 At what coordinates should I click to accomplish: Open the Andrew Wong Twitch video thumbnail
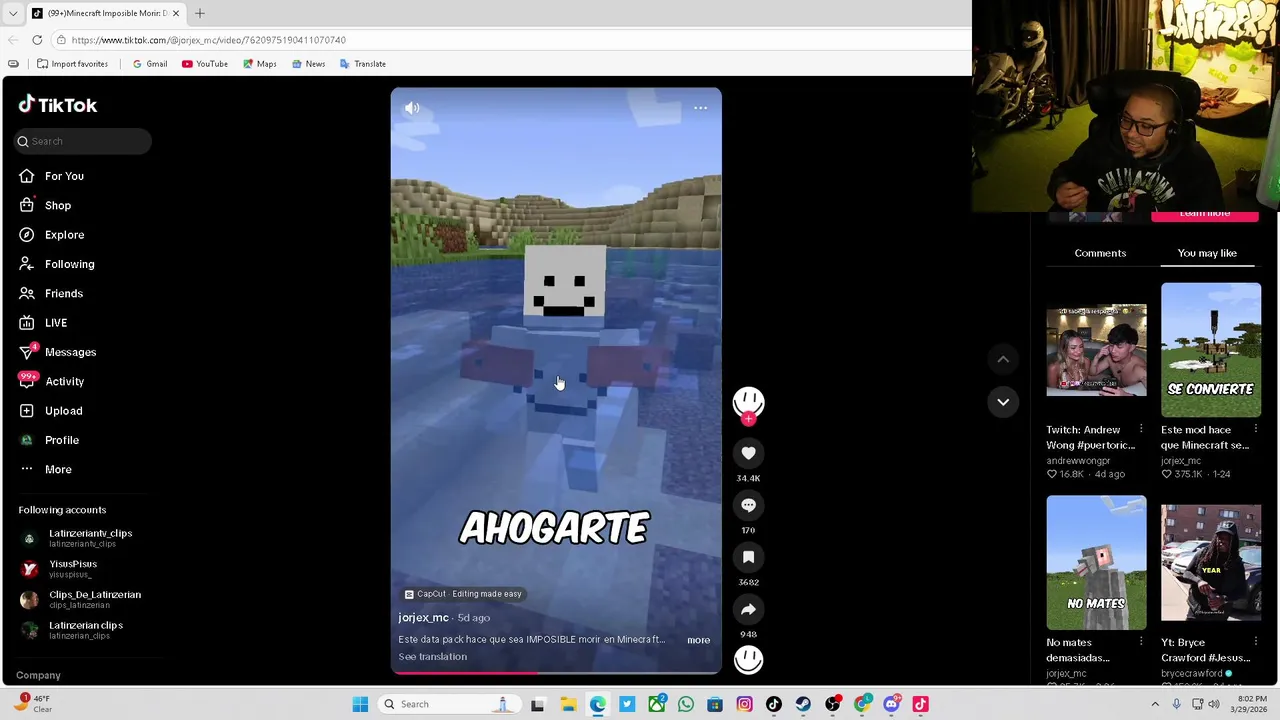(x=1096, y=350)
